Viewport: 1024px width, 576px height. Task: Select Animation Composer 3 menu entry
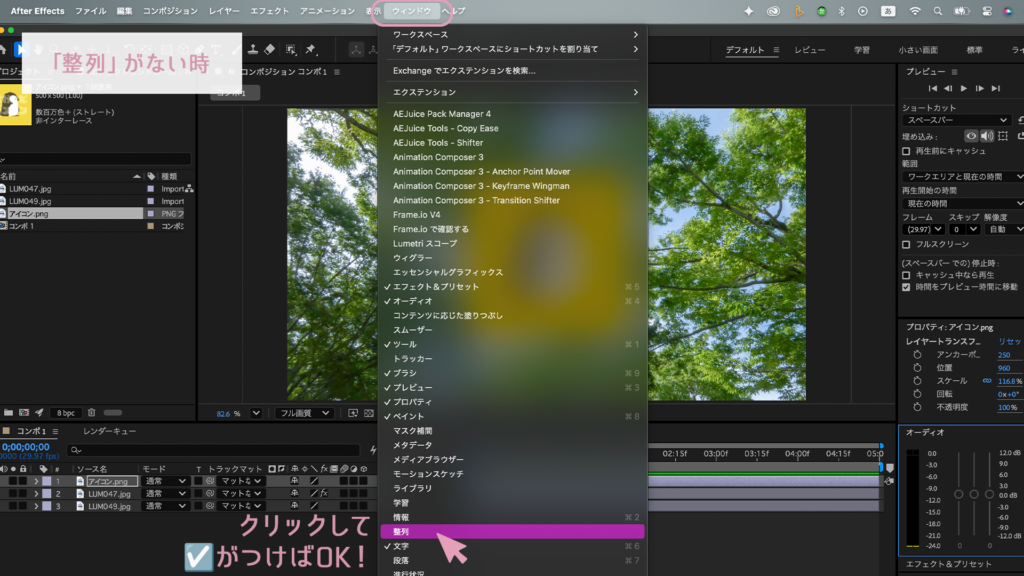point(512,157)
